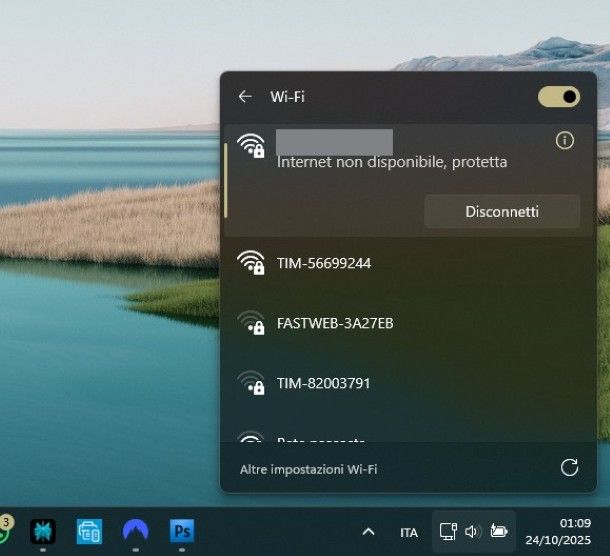Click the volume speaker icon in tray

pos(473,531)
